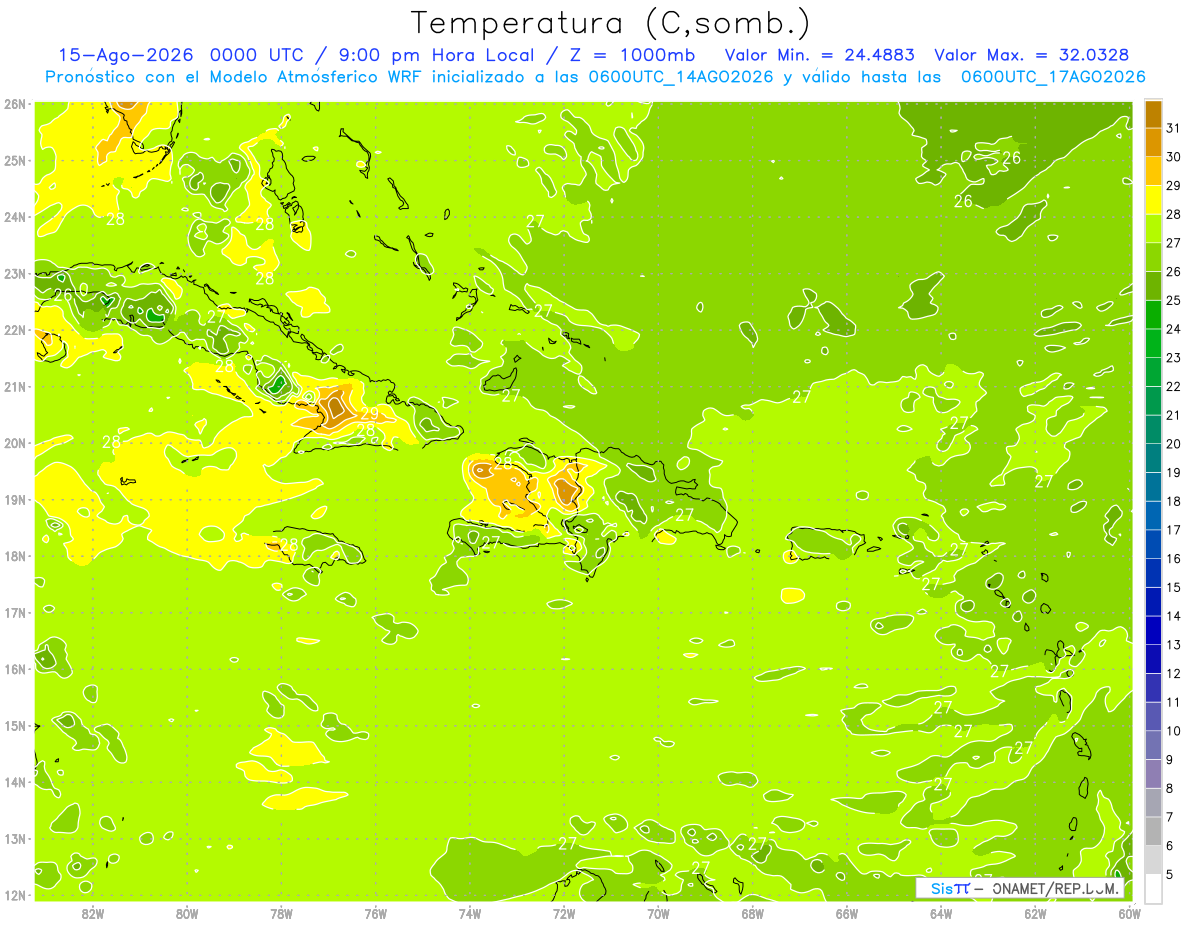Viewport: 1200px width, 927px height.
Task: Click the '70W' longitude axis label
Action: coord(658,913)
